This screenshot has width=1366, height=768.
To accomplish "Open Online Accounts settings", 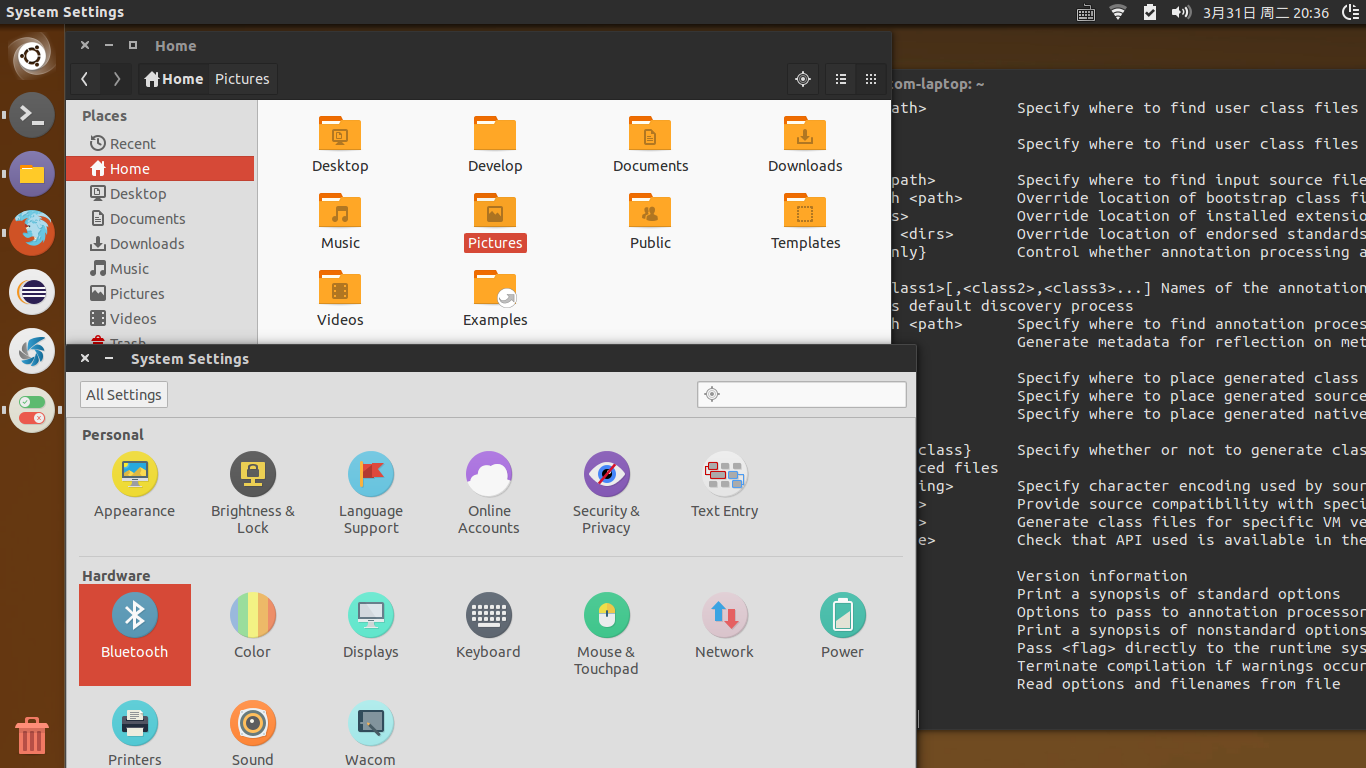I will (x=489, y=493).
